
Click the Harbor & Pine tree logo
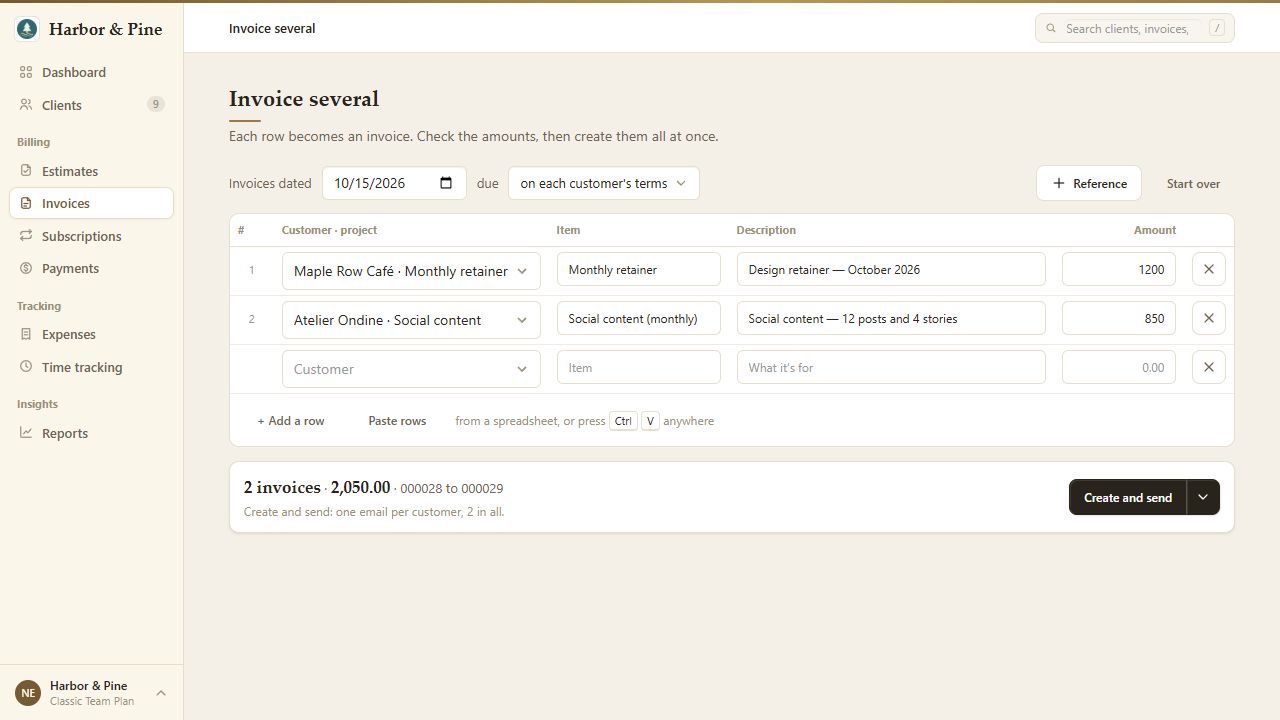(27, 29)
